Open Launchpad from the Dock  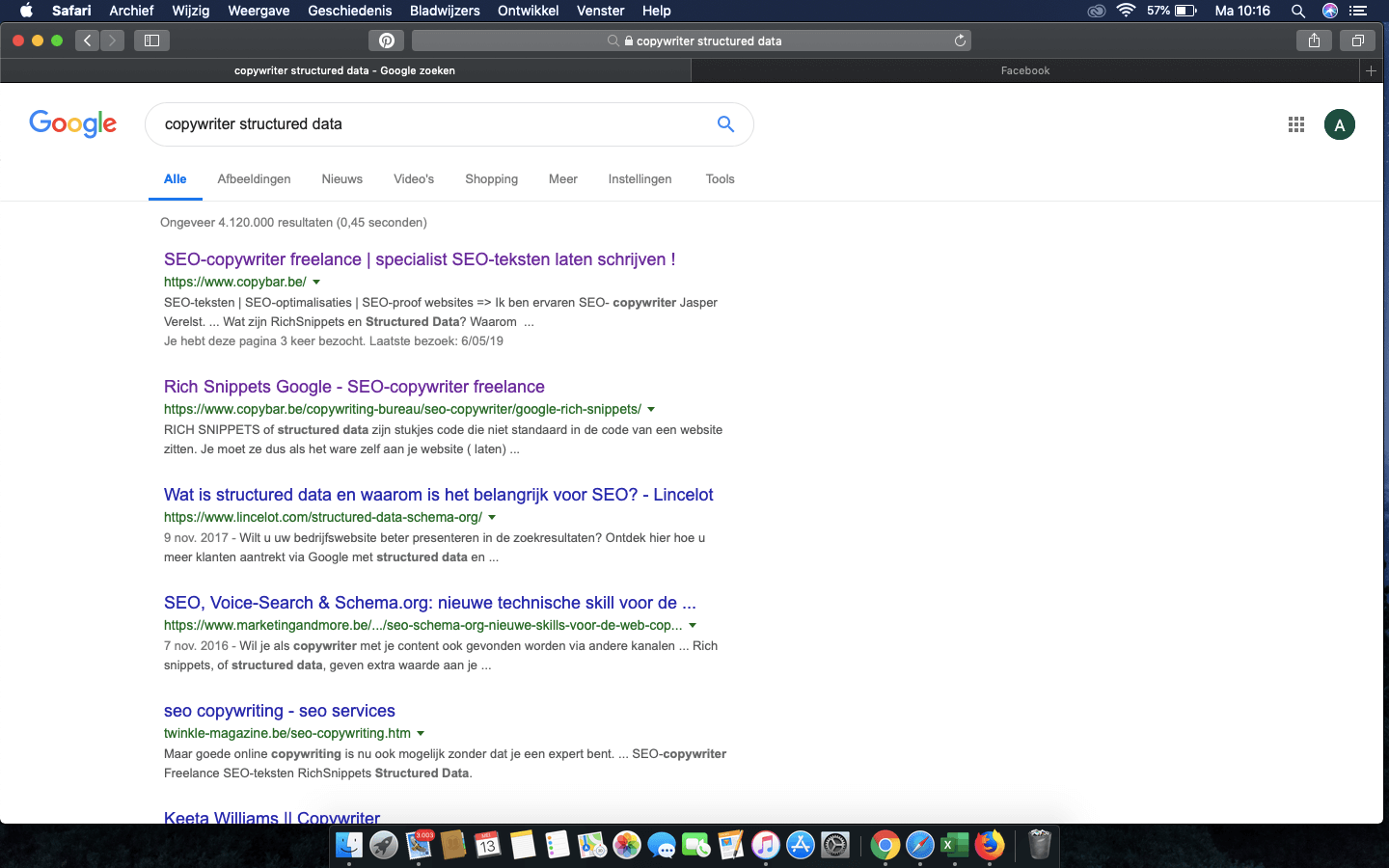click(x=384, y=846)
